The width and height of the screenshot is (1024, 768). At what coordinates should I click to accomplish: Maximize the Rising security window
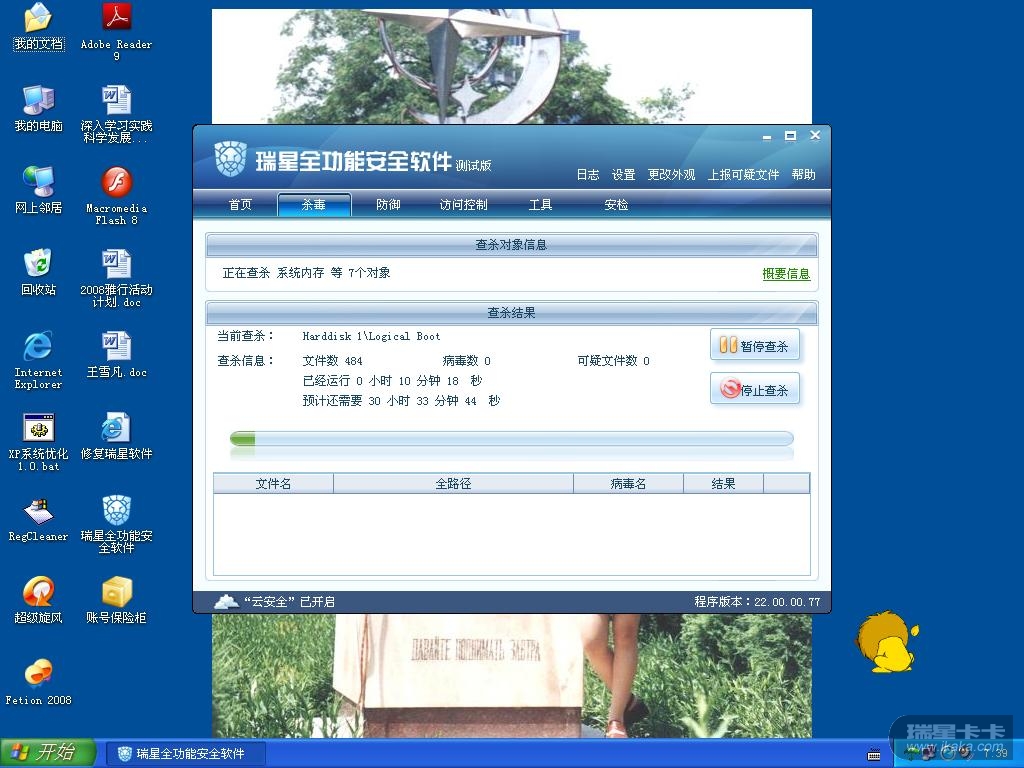[x=790, y=136]
